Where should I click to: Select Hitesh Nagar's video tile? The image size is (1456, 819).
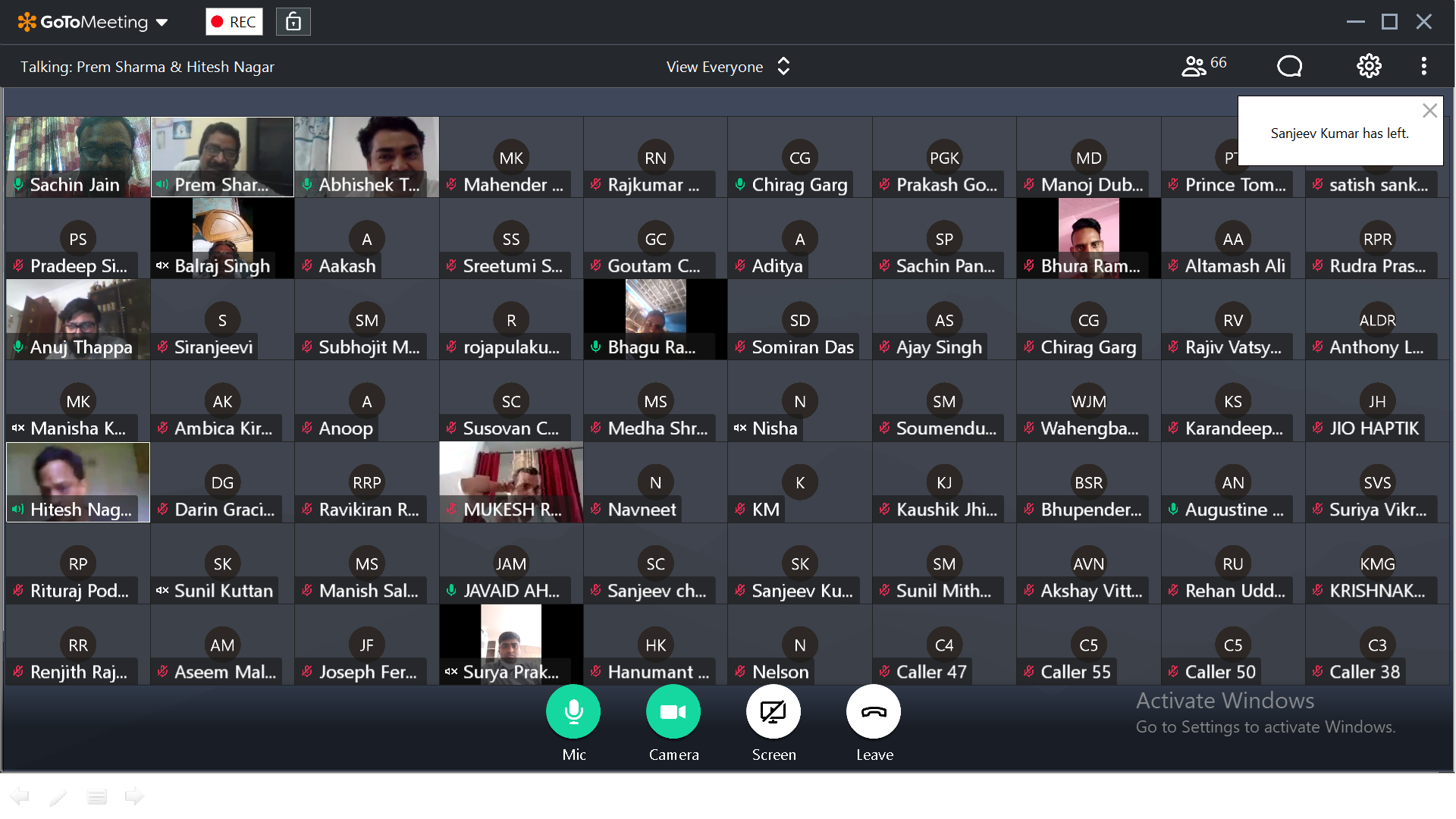pyautogui.click(x=78, y=482)
